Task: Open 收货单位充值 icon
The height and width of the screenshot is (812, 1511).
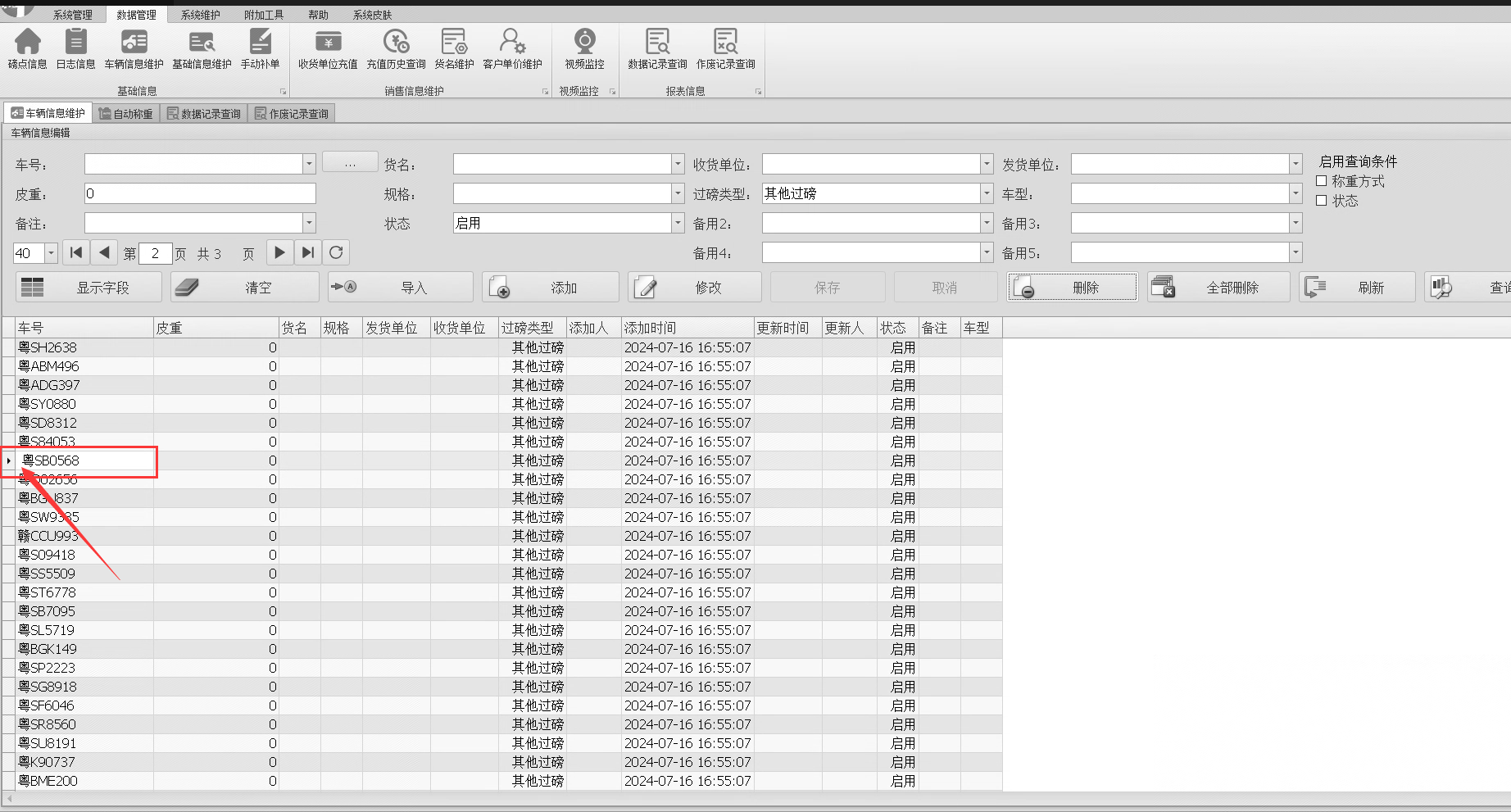Action: pyautogui.click(x=328, y=49)
